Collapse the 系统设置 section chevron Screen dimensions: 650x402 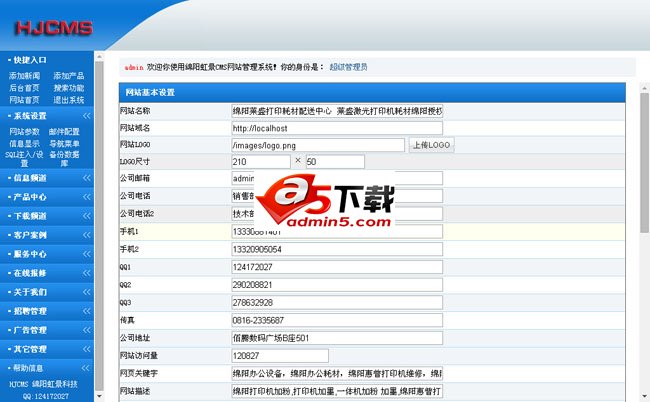click(x=87, y=116)
